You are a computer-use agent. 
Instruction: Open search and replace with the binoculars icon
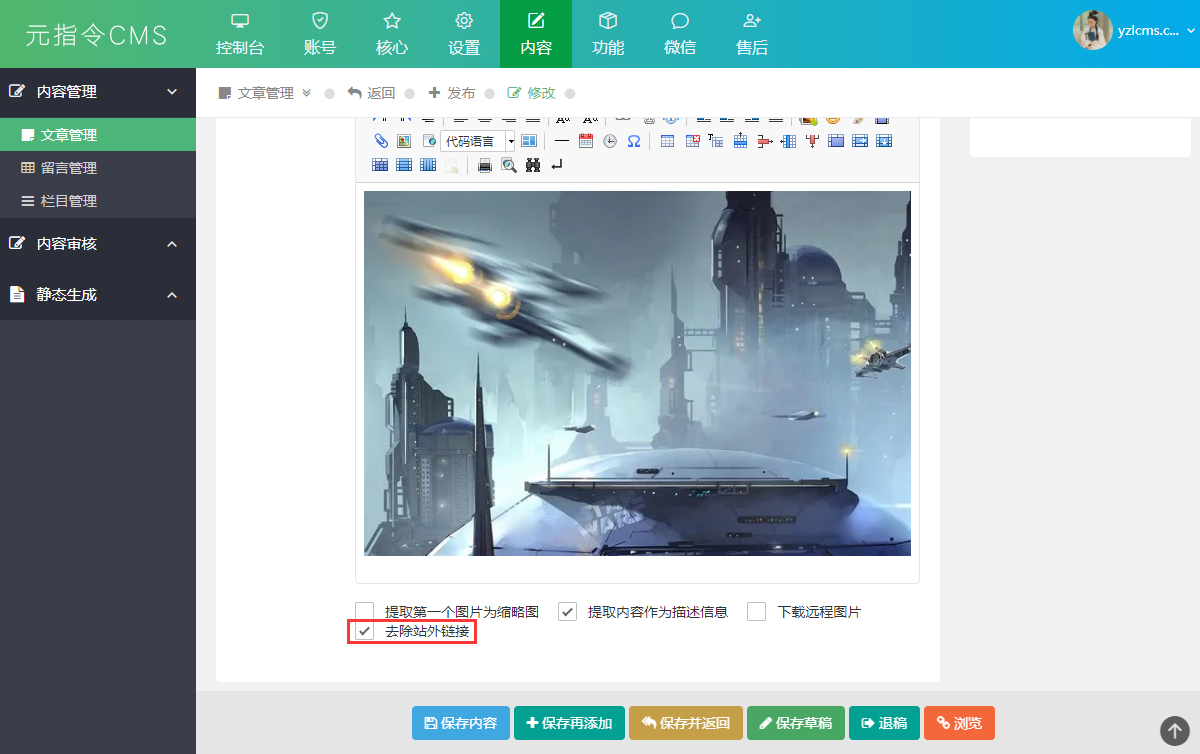533,165
